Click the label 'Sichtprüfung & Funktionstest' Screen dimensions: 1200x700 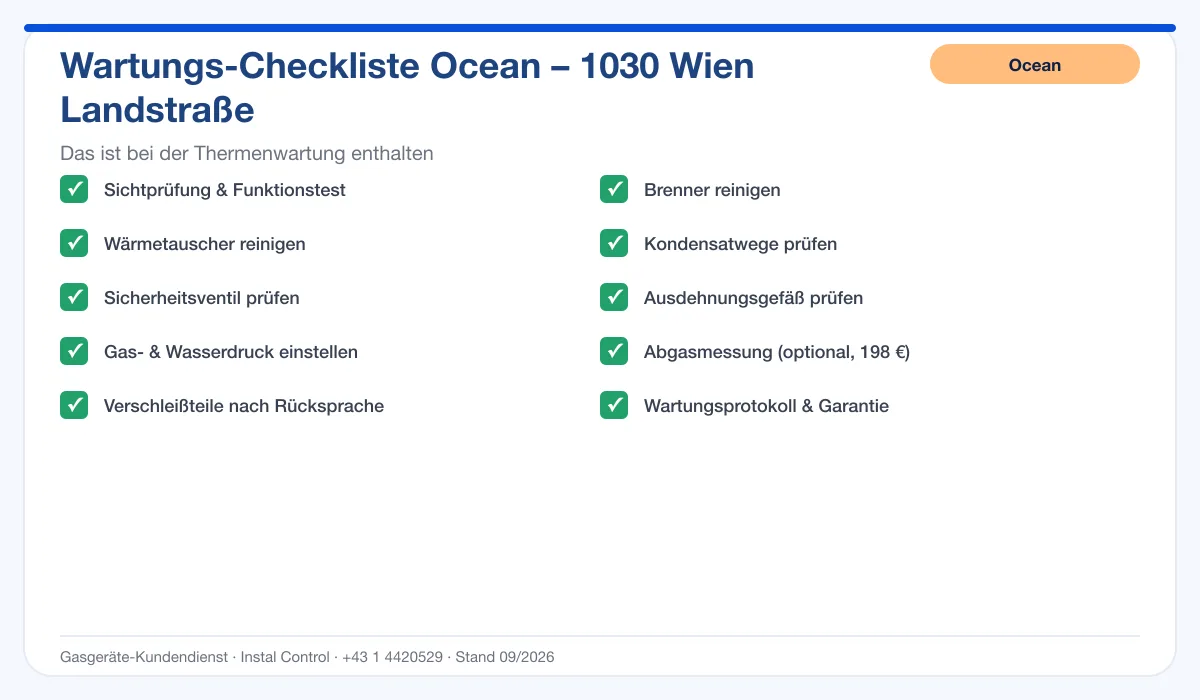pos(225,190)
